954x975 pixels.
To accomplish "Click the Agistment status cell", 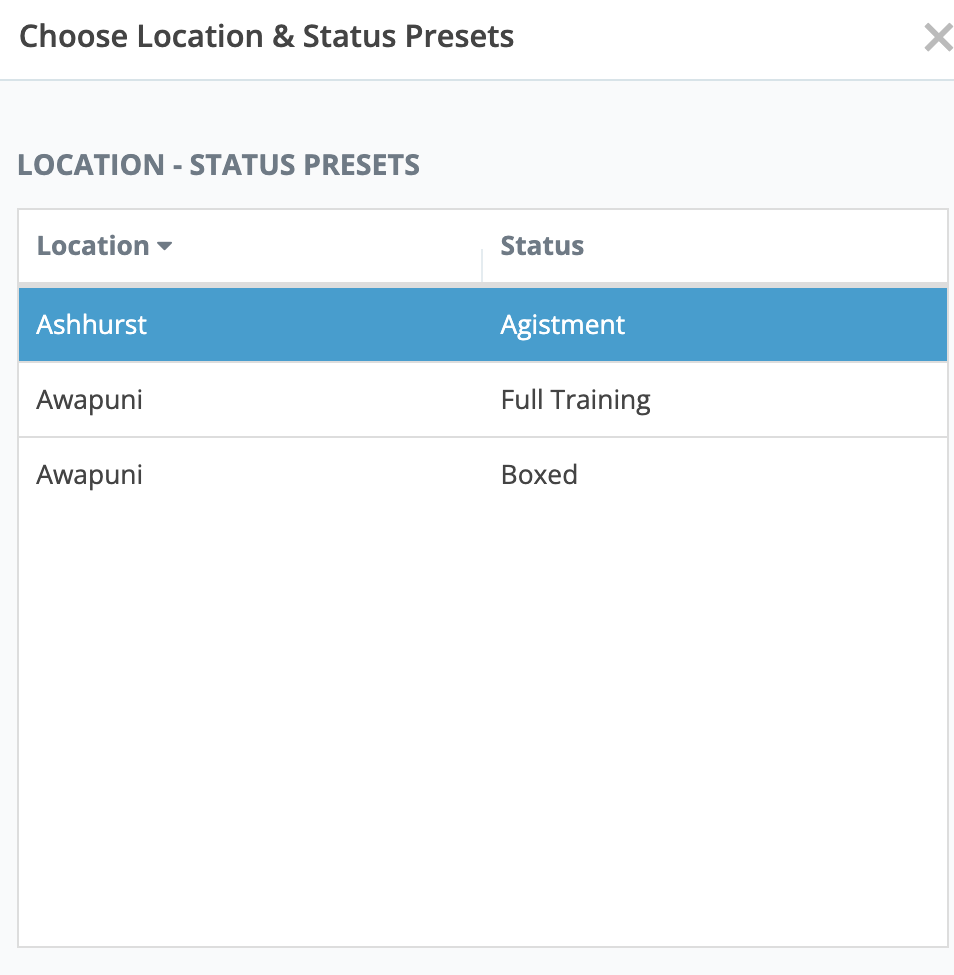I will coord(563,325).
